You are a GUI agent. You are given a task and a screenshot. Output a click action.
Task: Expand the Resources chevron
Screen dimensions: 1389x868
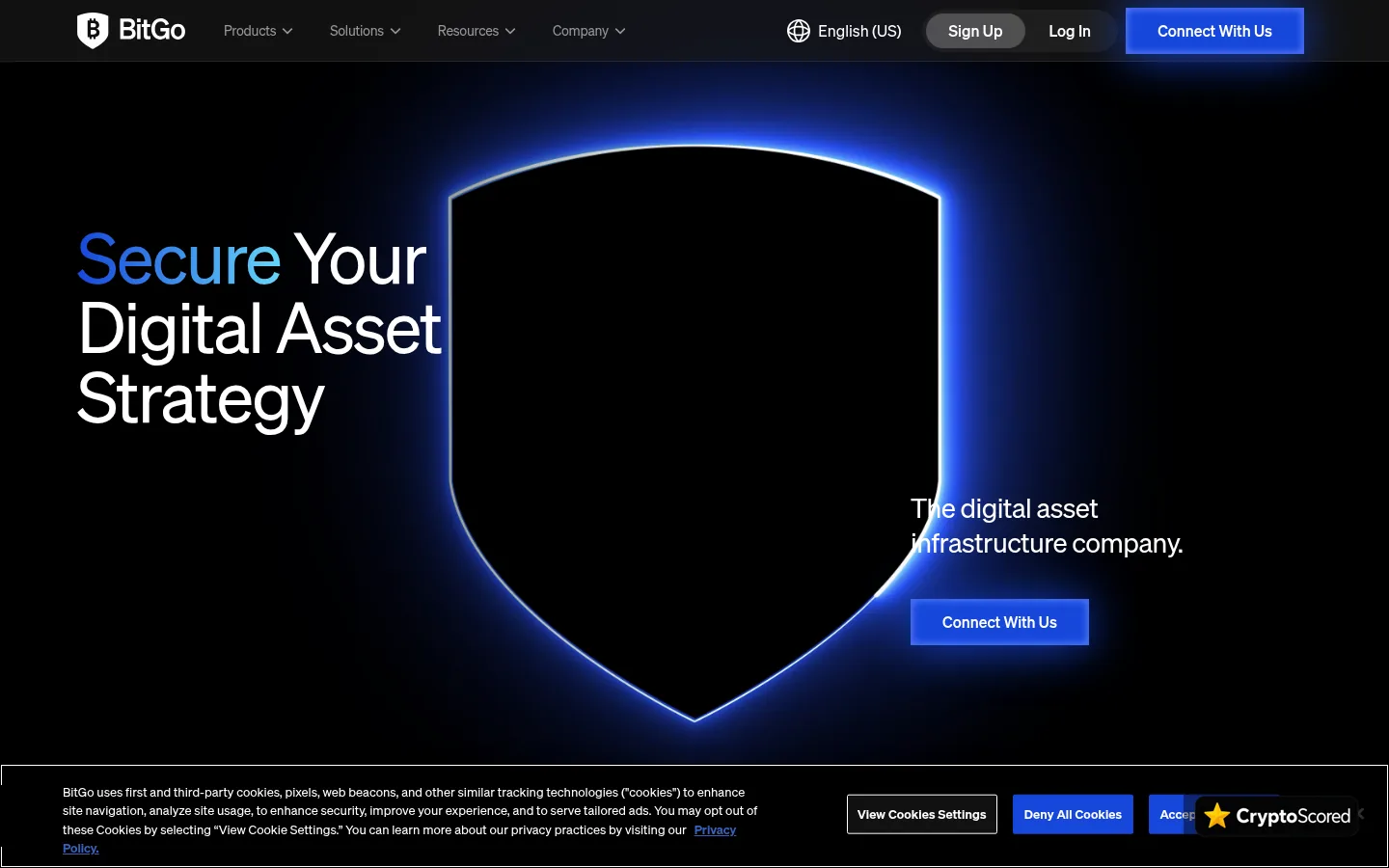click(510, 31)
